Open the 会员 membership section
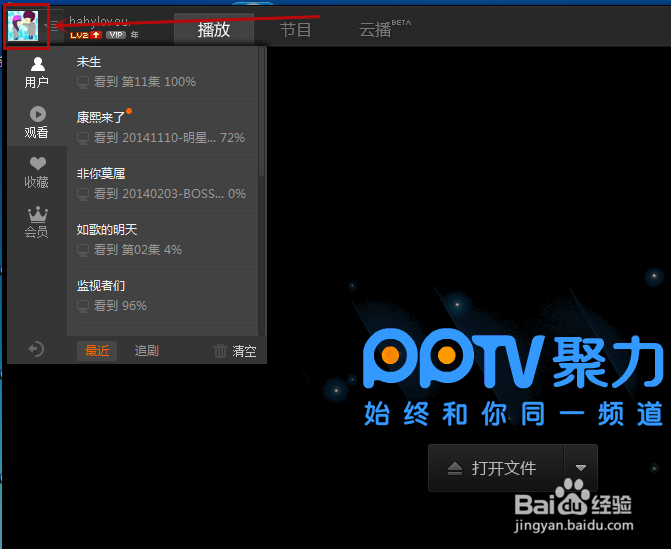 click(37, 222)
